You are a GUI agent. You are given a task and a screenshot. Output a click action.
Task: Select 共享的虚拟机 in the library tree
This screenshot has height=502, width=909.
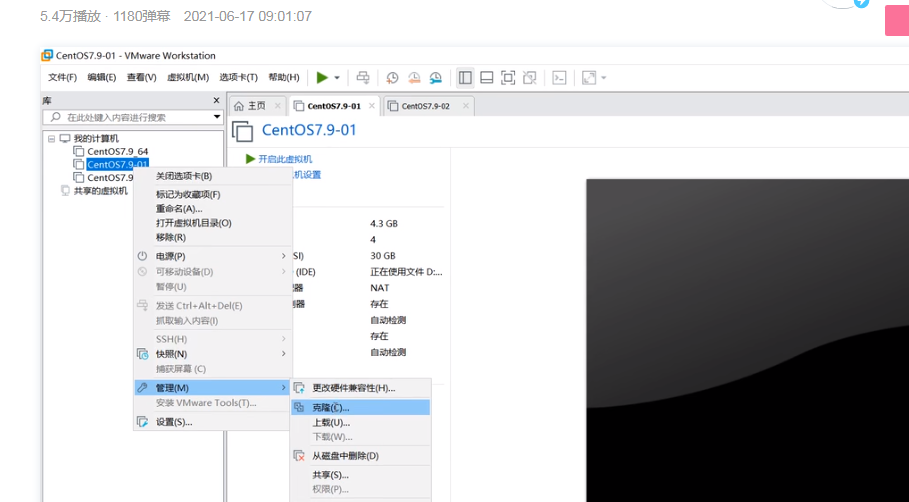tap(100, 191)
